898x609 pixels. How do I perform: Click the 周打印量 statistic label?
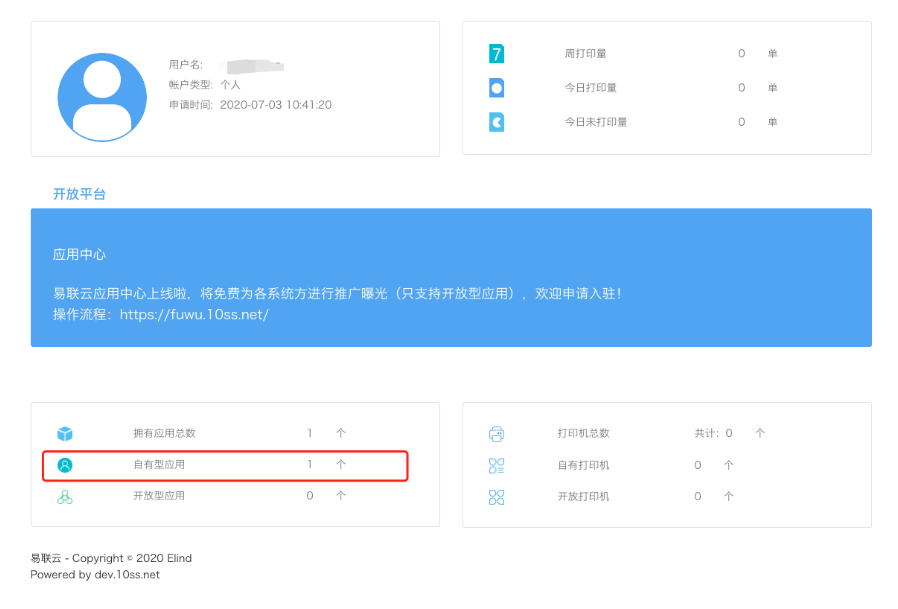click(x=585, y=54)
